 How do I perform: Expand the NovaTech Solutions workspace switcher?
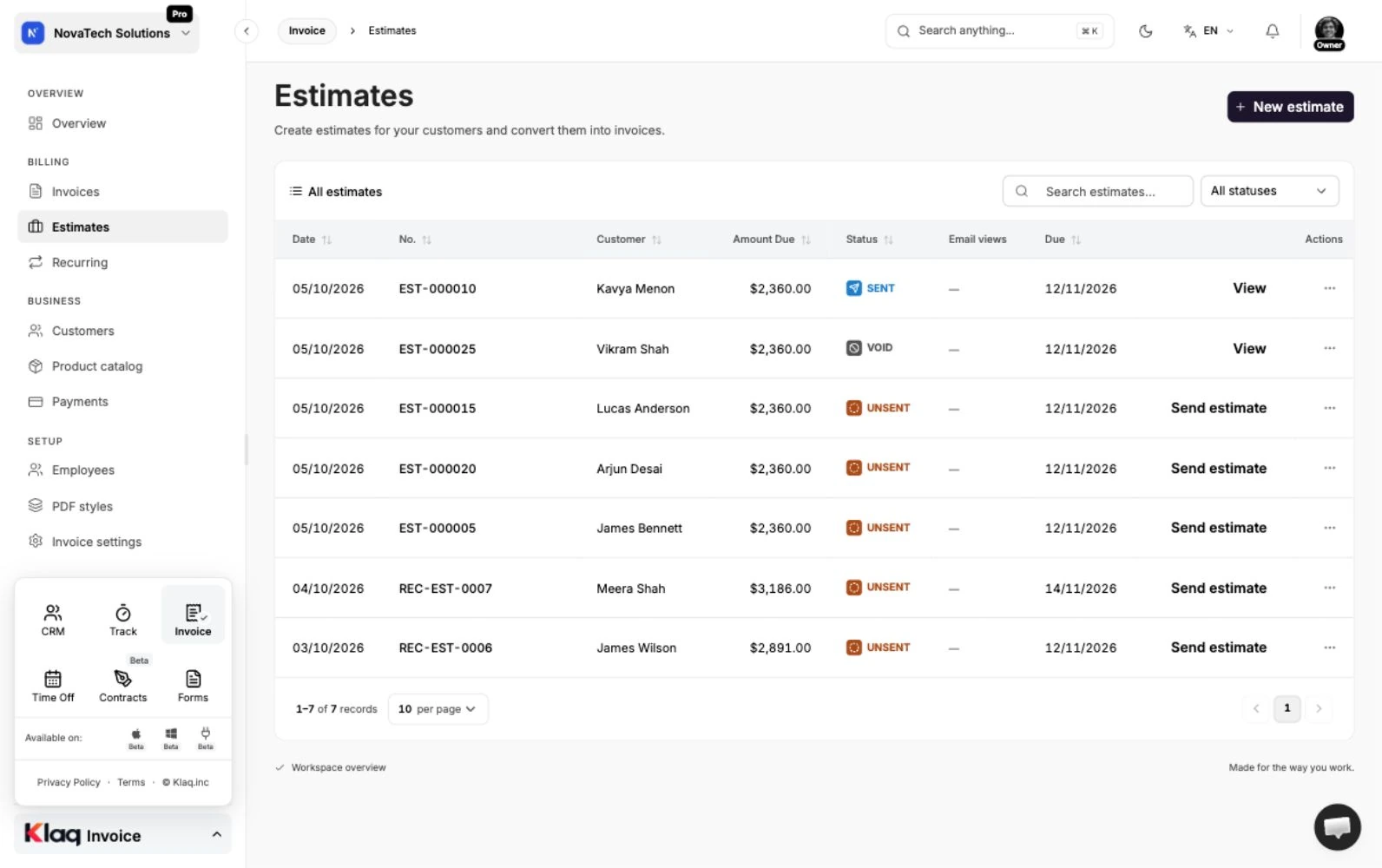point(107,33)
